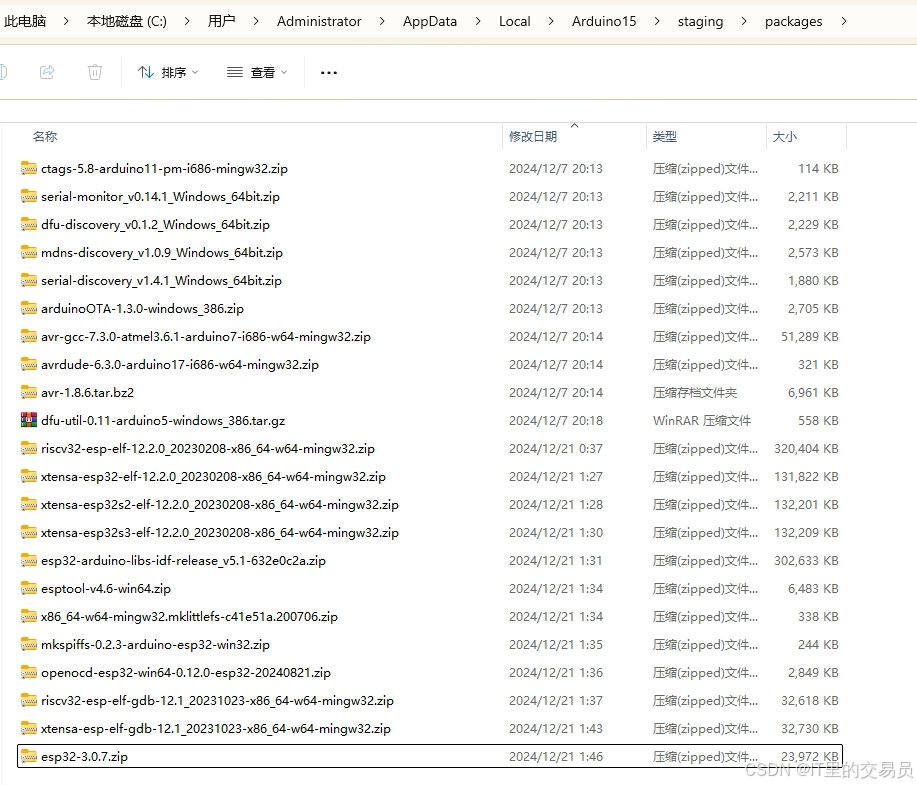Click the WinRAR 压缩文件 type cell
This screenshot has height=785, width=917.
[702, 421]
